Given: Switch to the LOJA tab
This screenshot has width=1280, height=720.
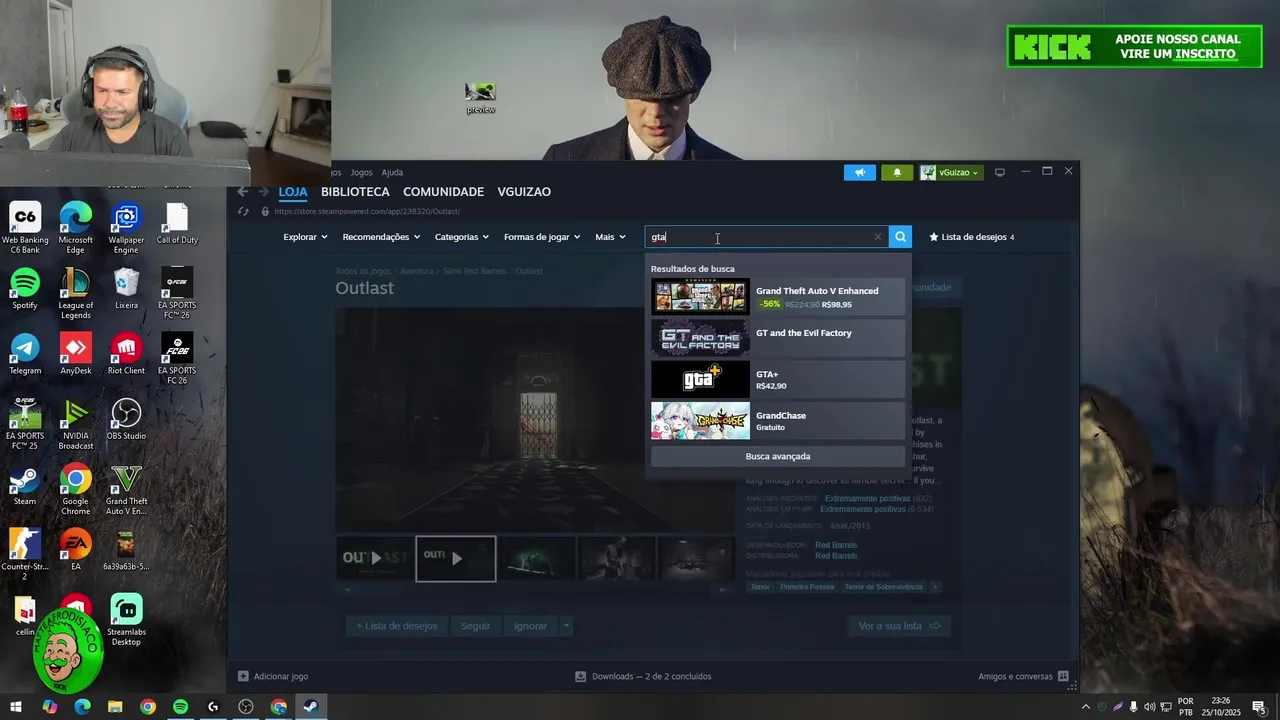Looking at the screenshot, I should click(293, 192).
